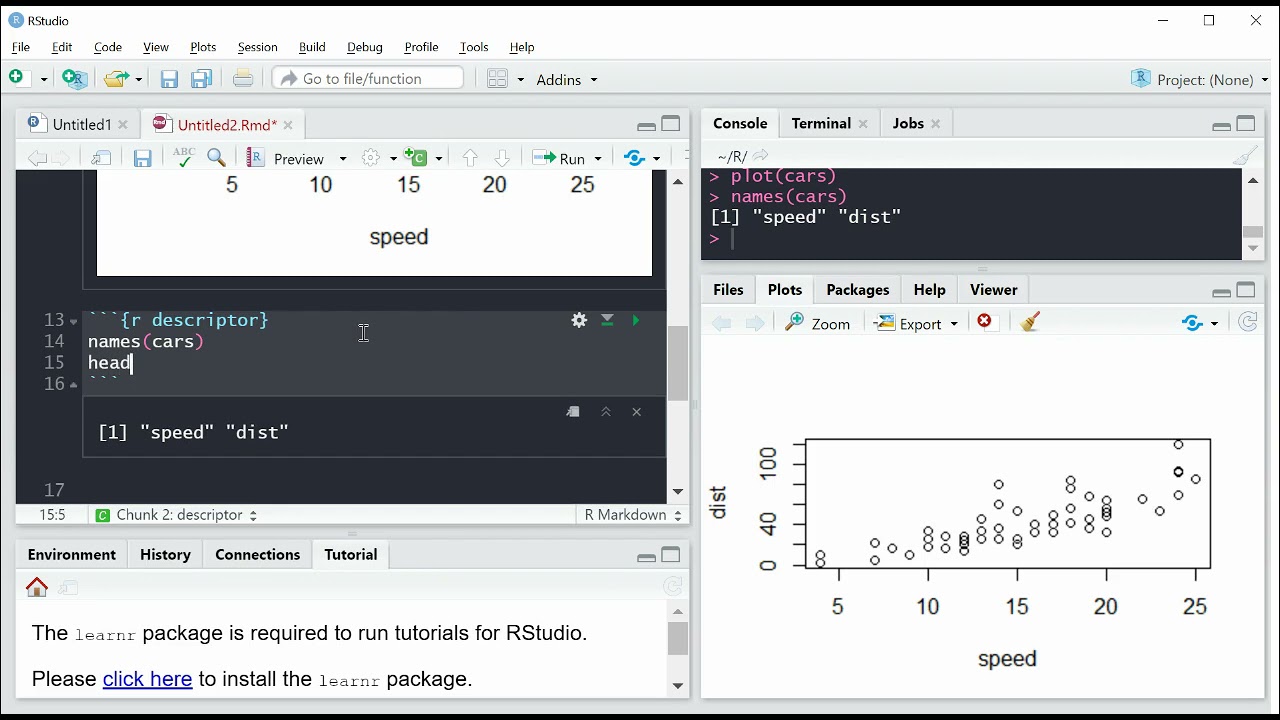The width and height of the screenshot is (1280, 720).
Task: Click the Preview button
Action: [286, 158]
